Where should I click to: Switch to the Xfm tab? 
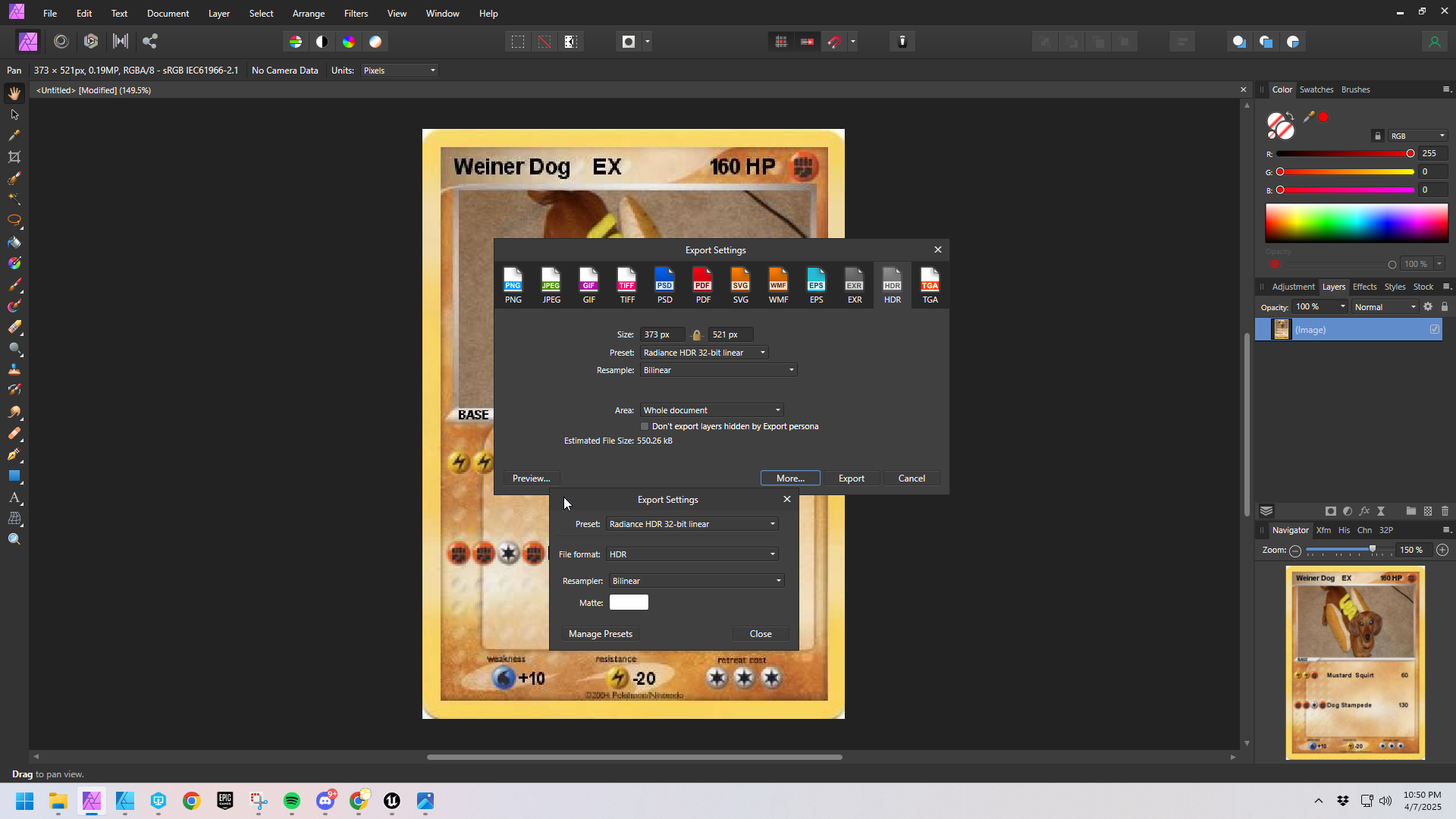pos(1323,530)
